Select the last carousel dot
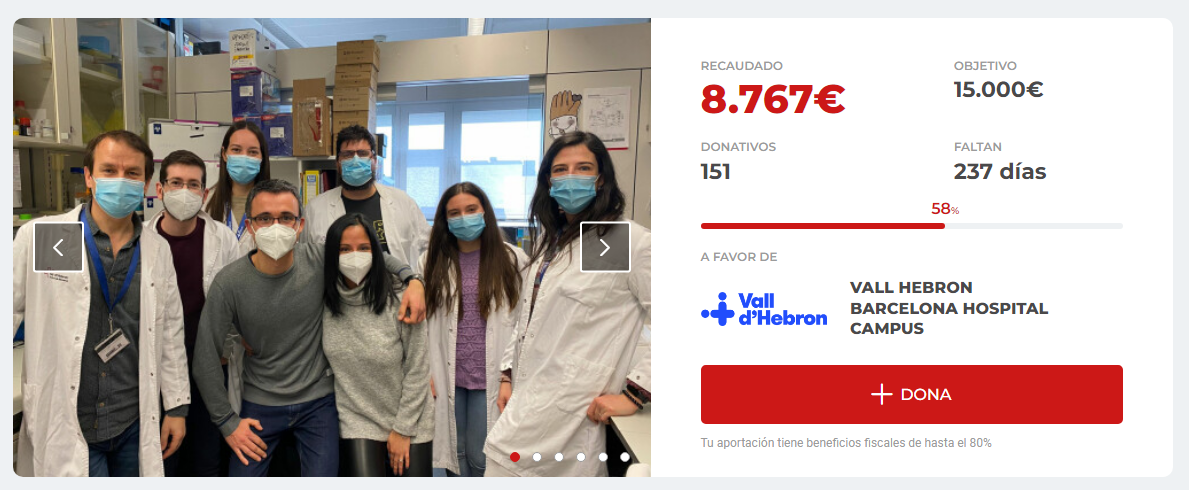 click(x=625, y=457)
